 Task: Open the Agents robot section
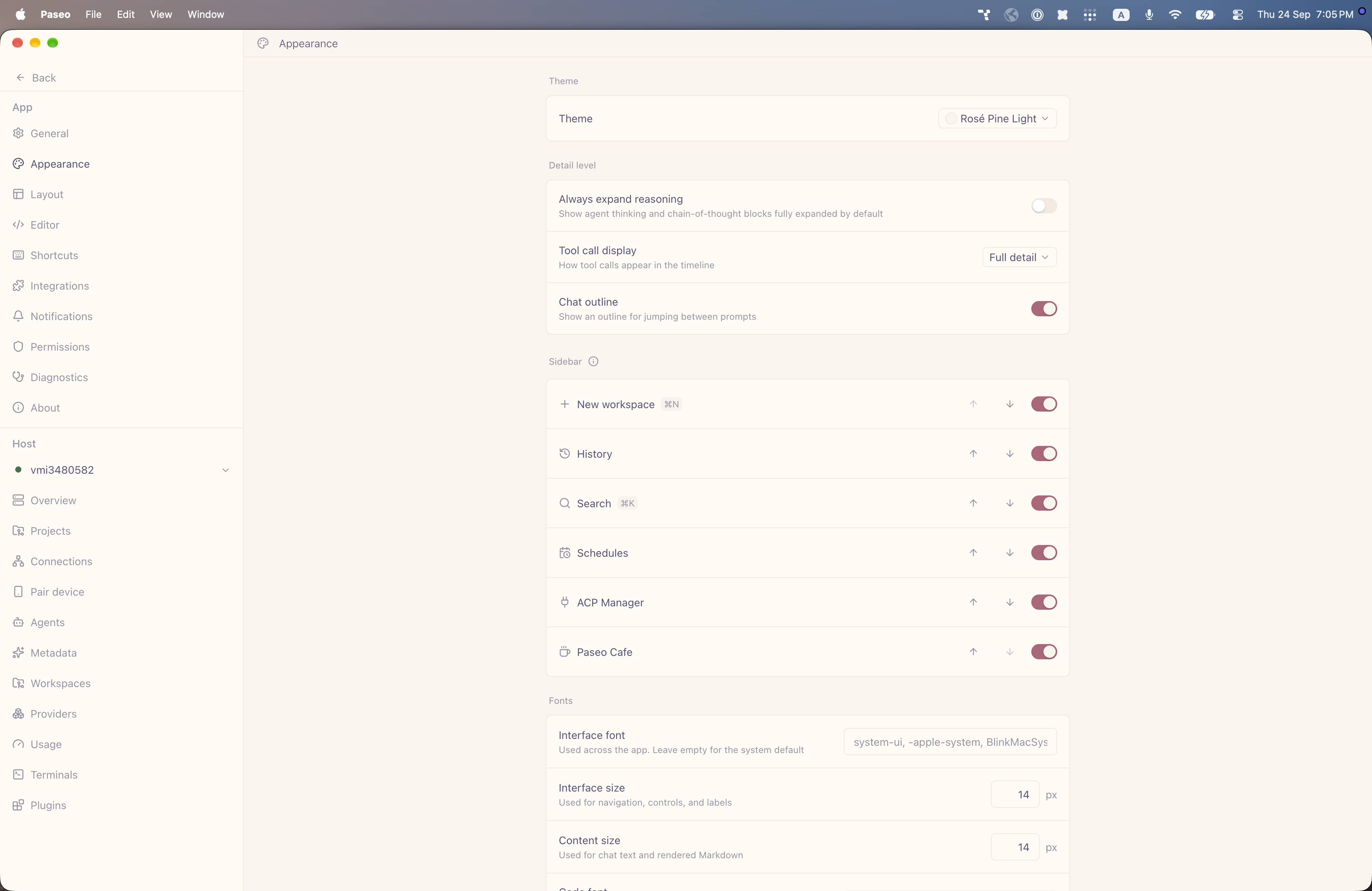[x=122, y=622]
